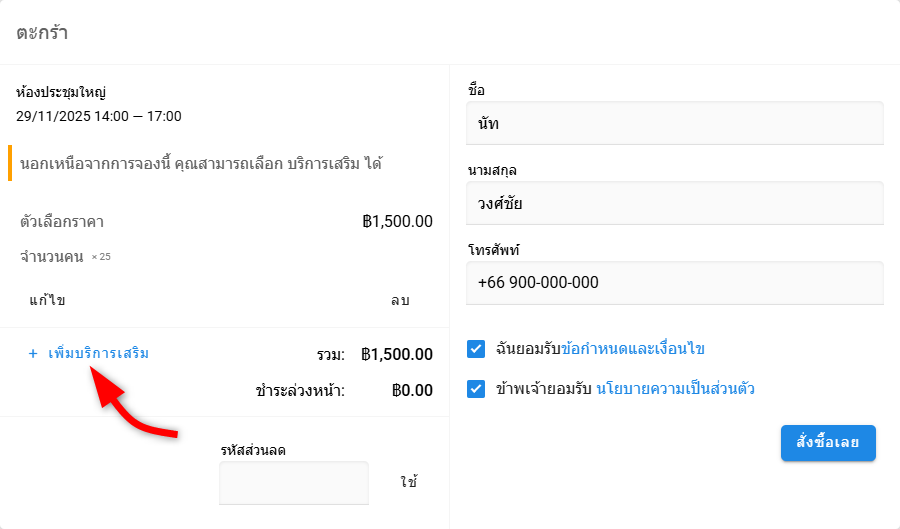The height and width of the screenshot is (529, 900).
Task: Click the ตะกร้า cart heading
Action: click(x=42, y=32)
